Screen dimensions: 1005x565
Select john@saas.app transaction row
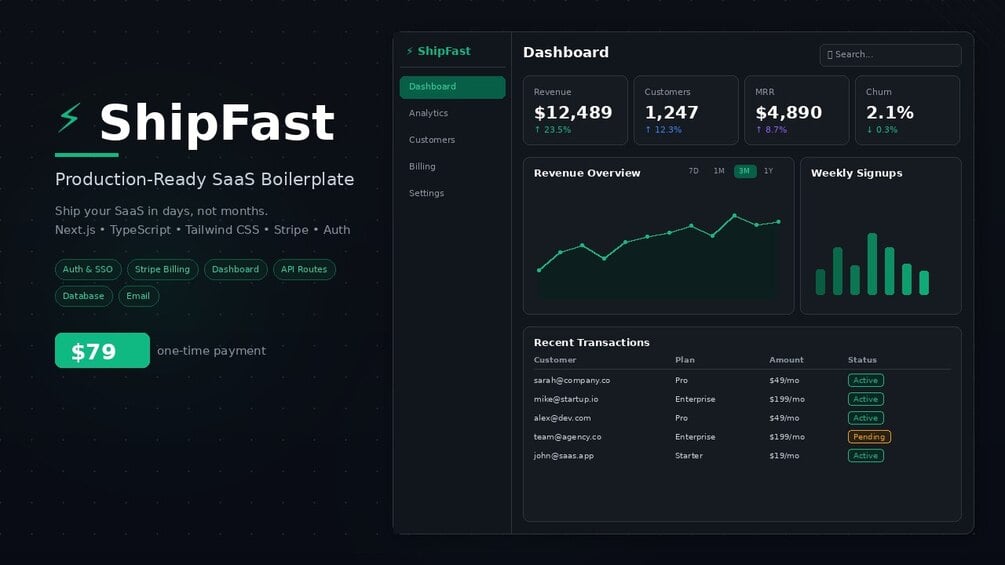[x=742, y=456]
